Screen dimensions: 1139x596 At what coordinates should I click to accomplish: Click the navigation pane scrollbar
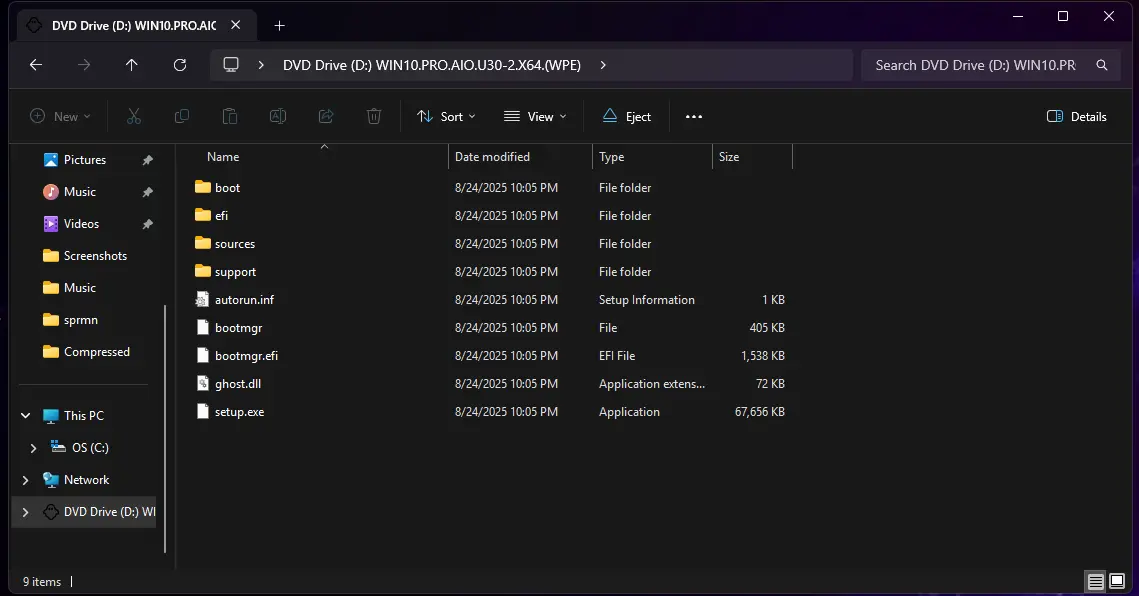tap(165, 429)
